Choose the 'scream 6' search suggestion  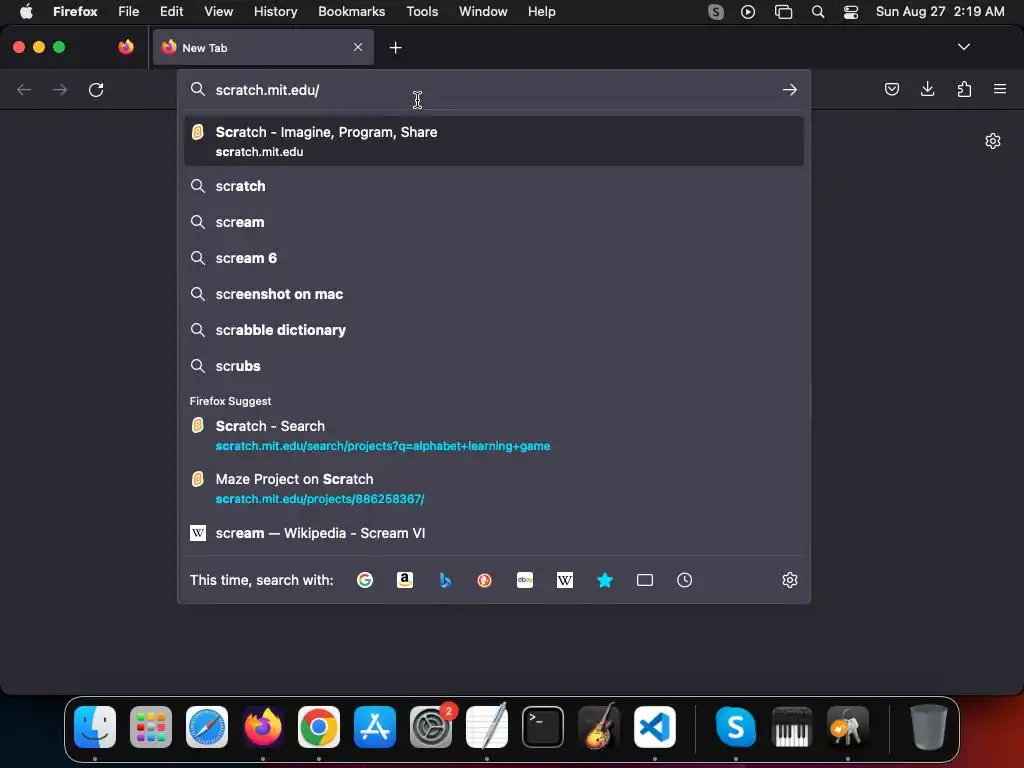coord(494,258)
